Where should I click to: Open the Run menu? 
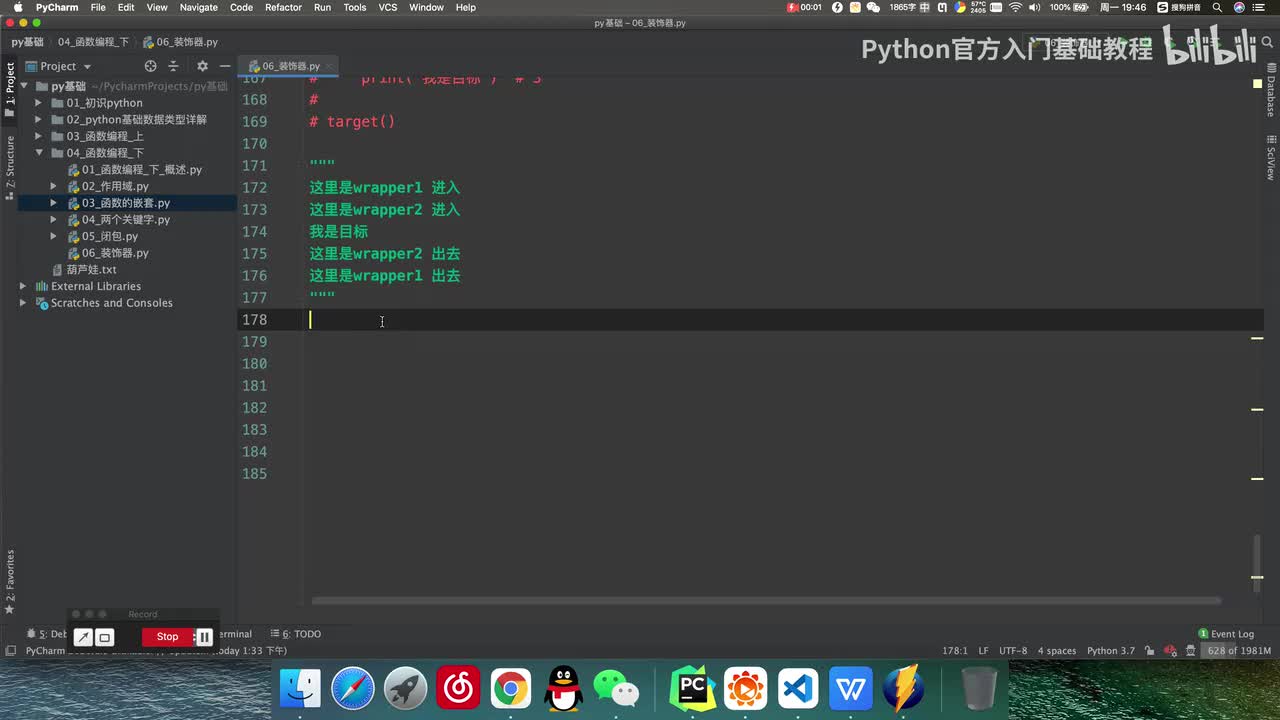322,7
